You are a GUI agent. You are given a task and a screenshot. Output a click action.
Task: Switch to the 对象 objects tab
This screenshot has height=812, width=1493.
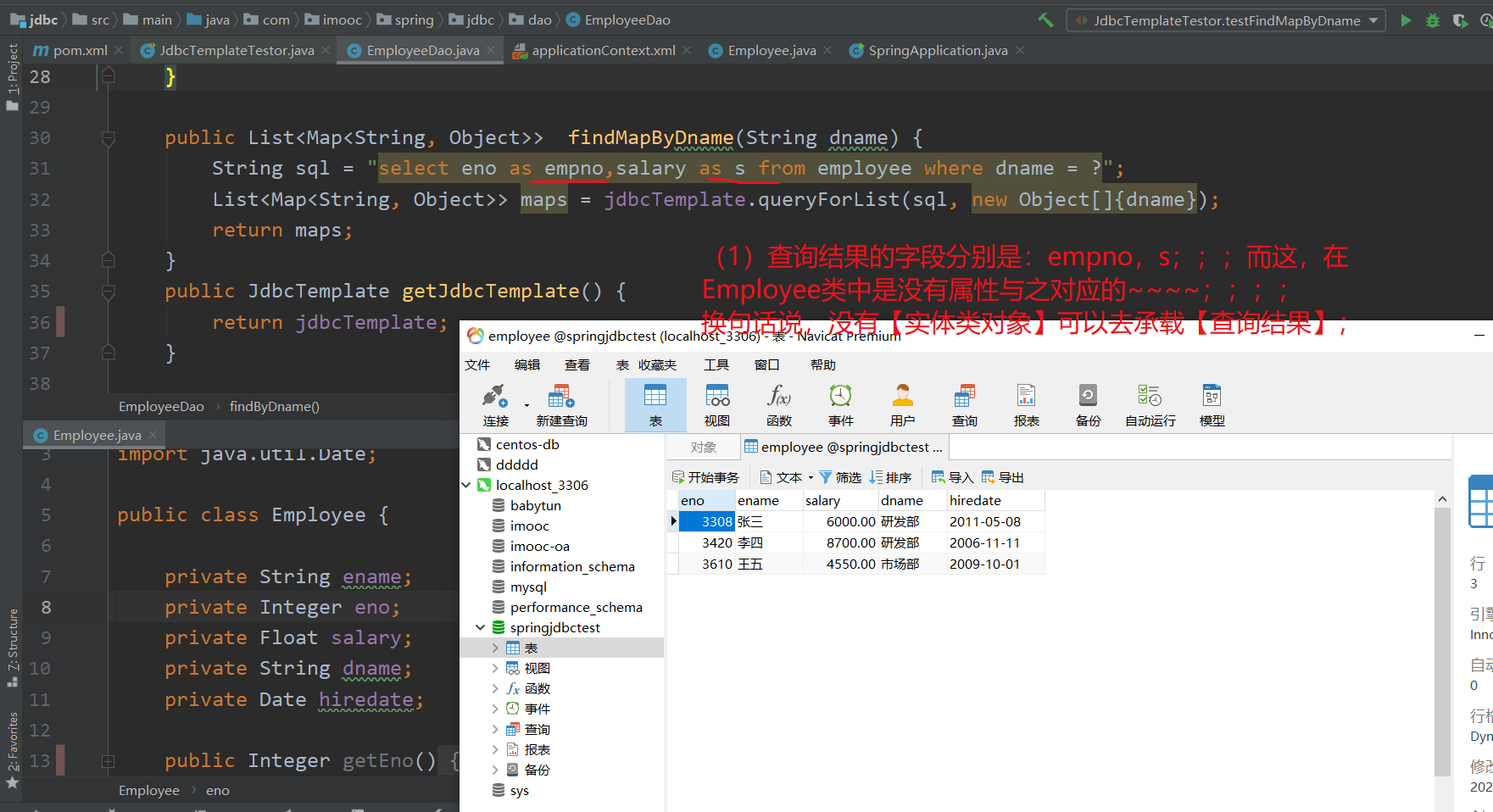tap(703, 448)
